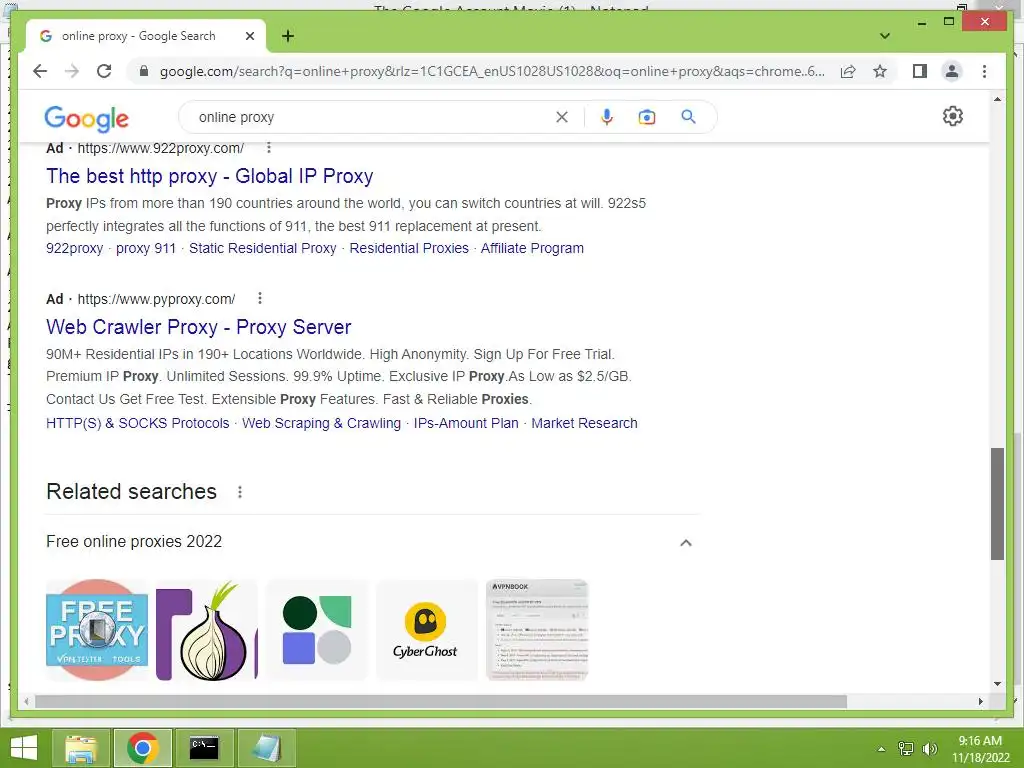Click the browser forward arrow

pos(72,71)
